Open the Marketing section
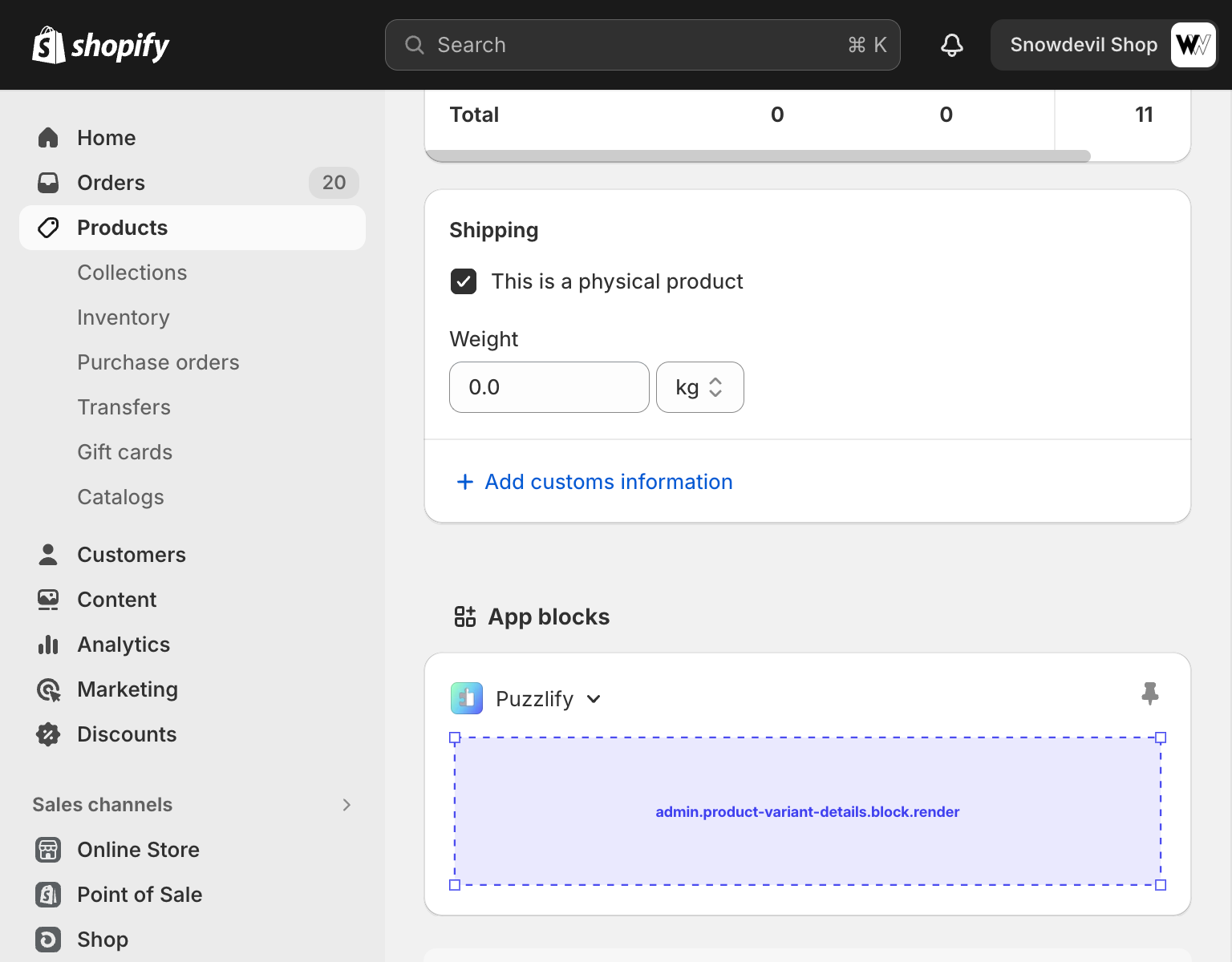This screenshot has height=962, width=1232. pyautogui.click(x=127, y=689)
